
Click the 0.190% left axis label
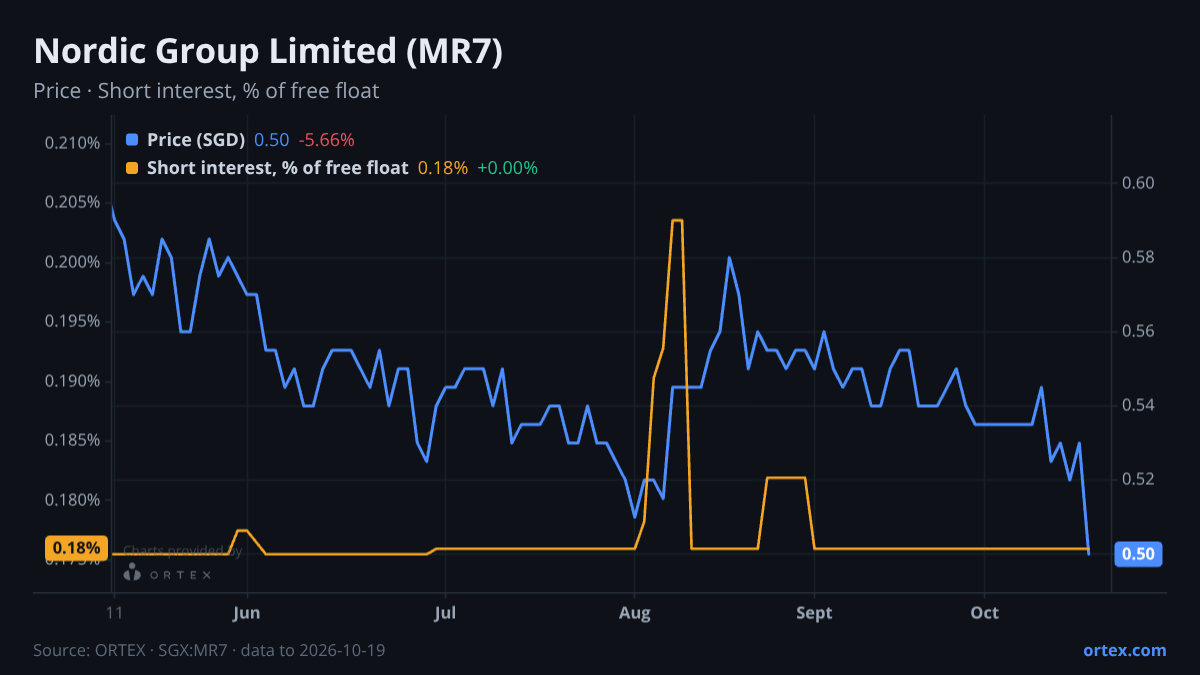pyautogui.click(x=73, y=381)
